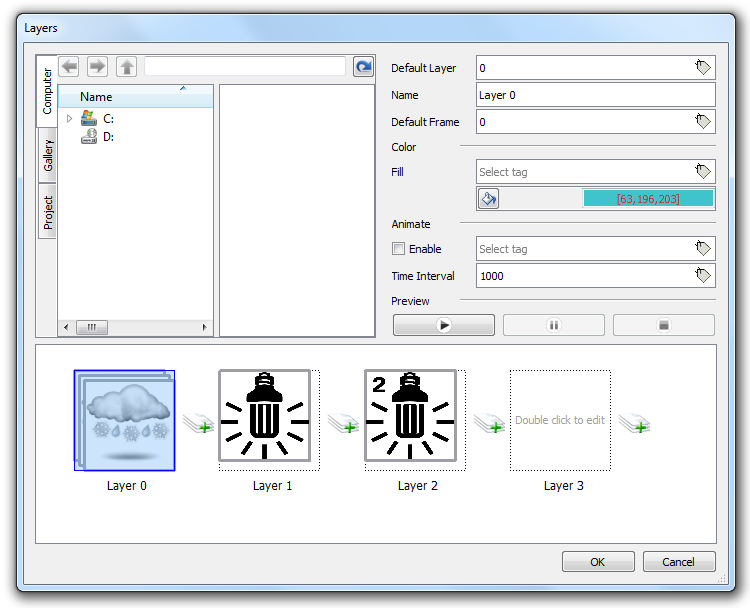Click the OK button
Image resolution: width=750 pixels, height=608 pixels.
tap(598, 562)
